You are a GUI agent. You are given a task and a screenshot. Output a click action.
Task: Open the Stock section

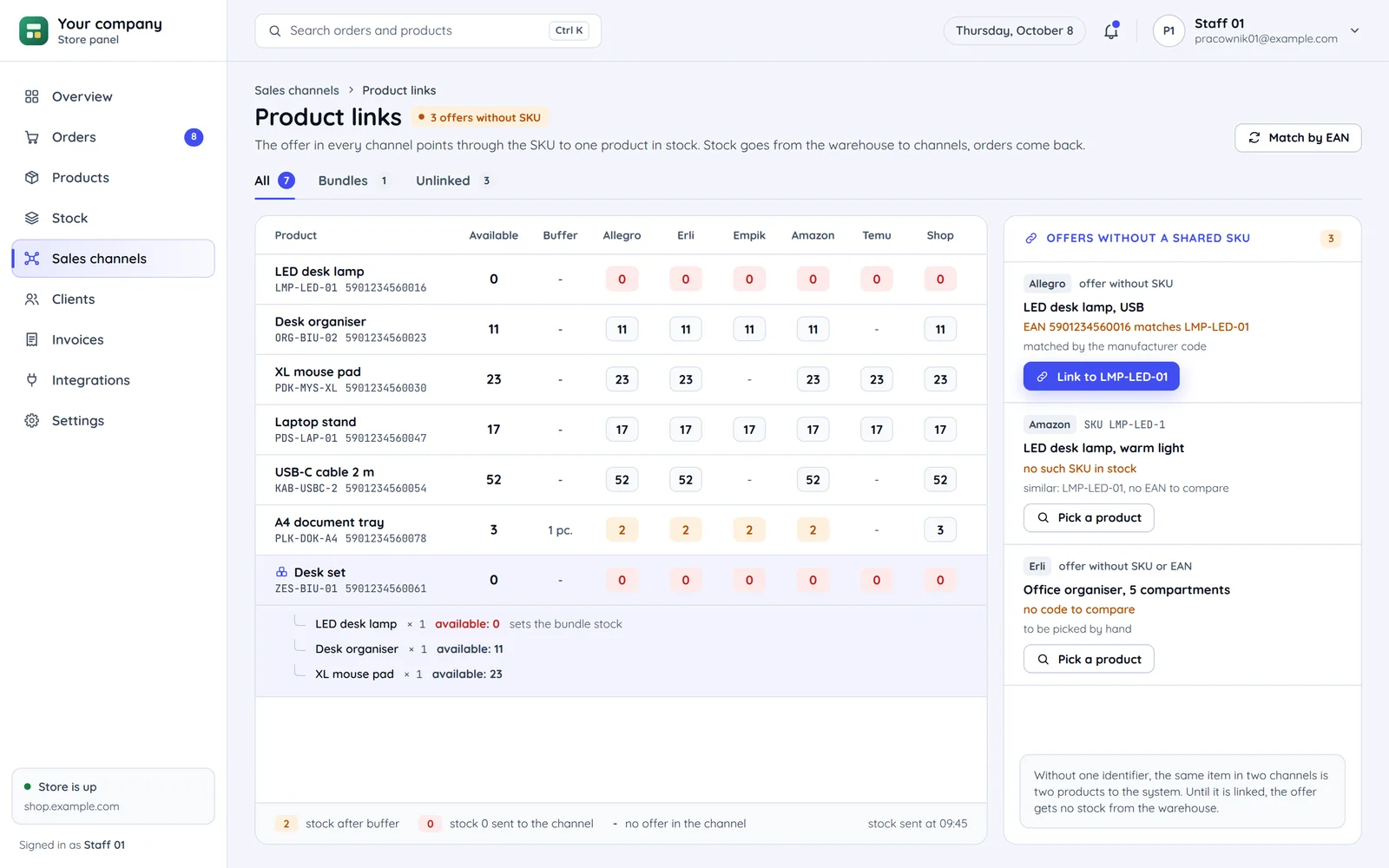[113, 218]
